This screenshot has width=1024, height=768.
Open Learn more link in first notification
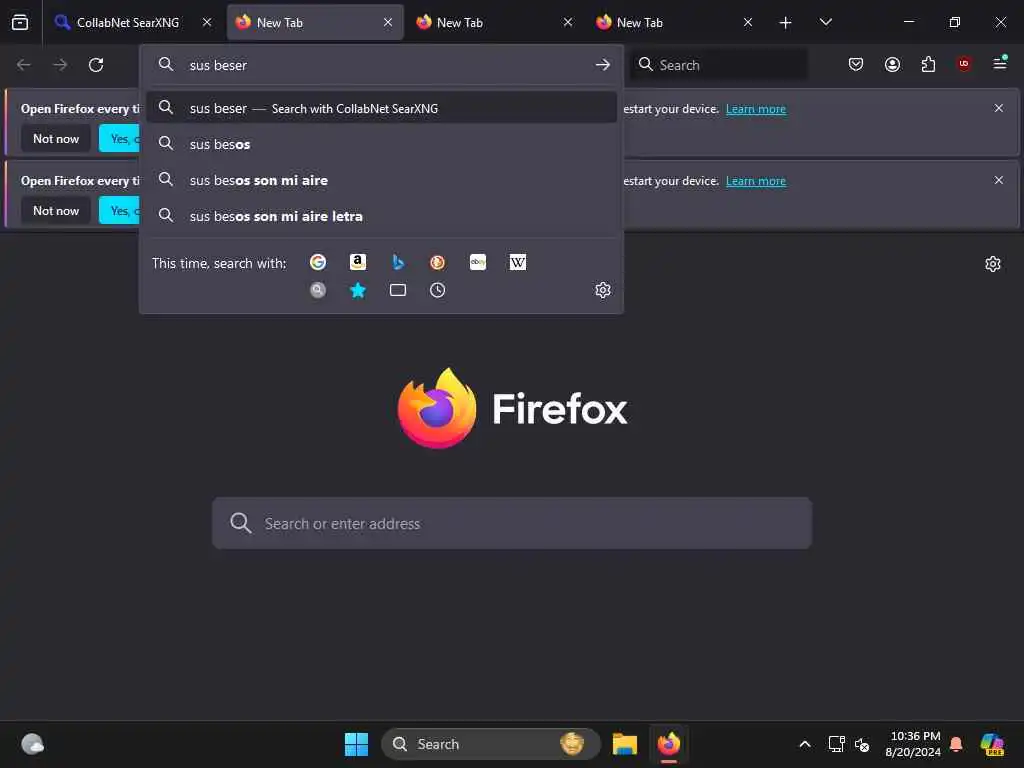[x=756, y=109]
